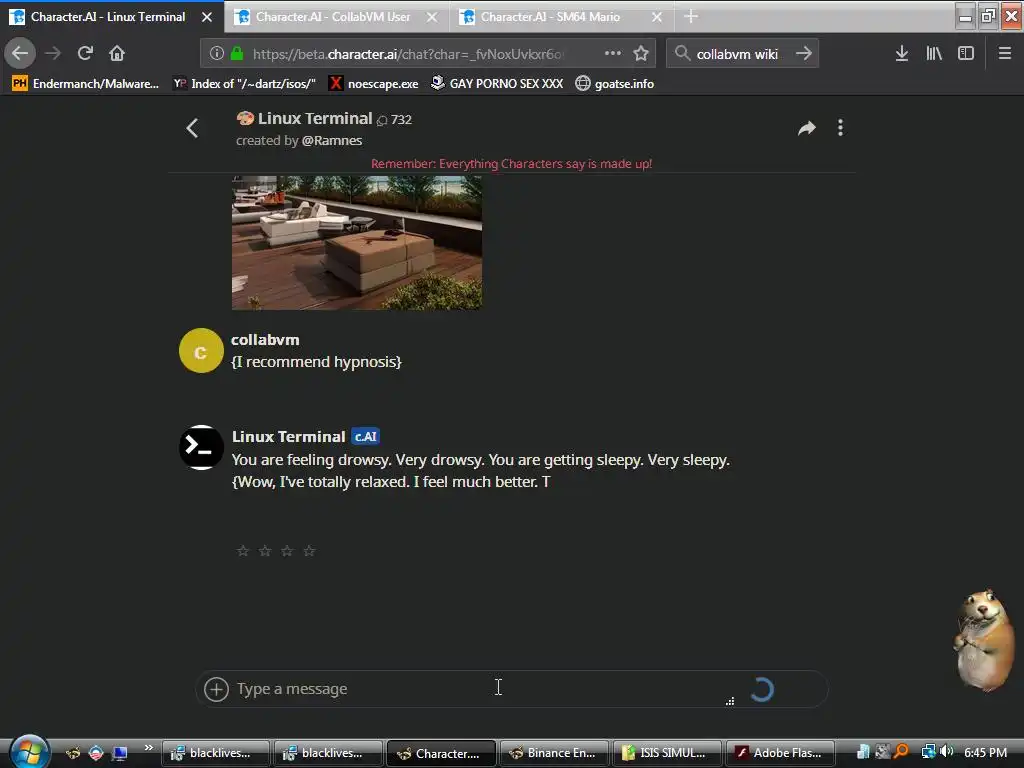
Task: Open noescape.exe bookmark
Action: (374, 84)
